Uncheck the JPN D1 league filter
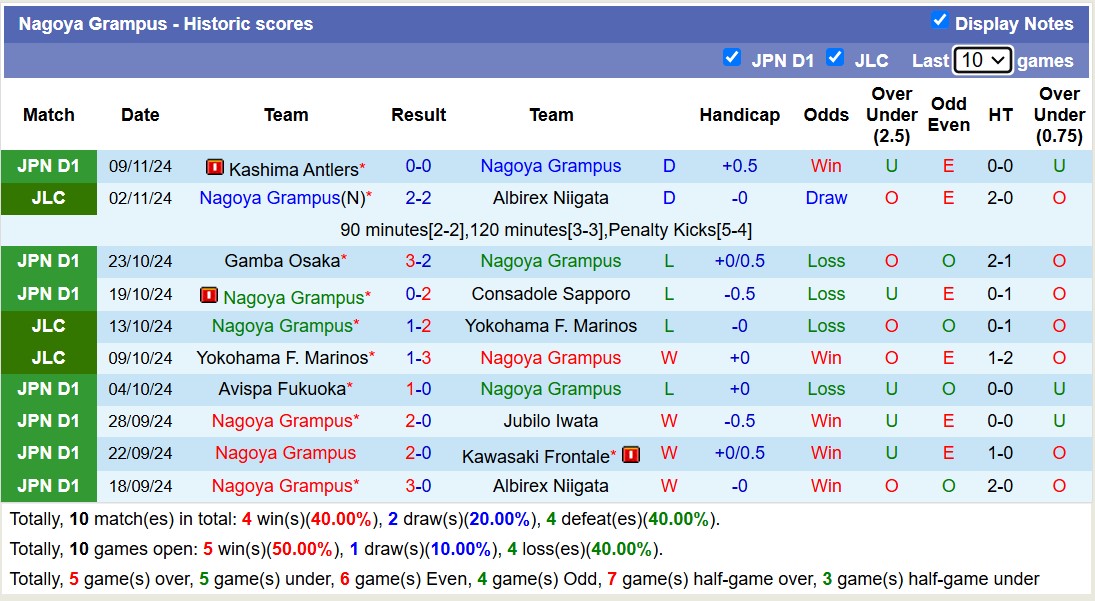This screenshot has height=601, width=1095. [x=732, y=58]
